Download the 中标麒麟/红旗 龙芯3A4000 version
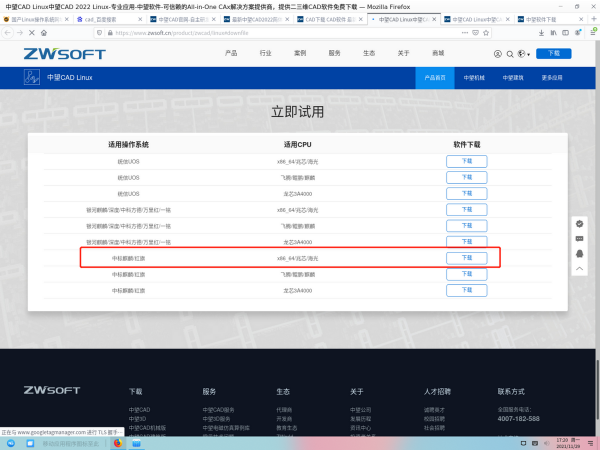 pyautogui.click(x=466, y=290)
